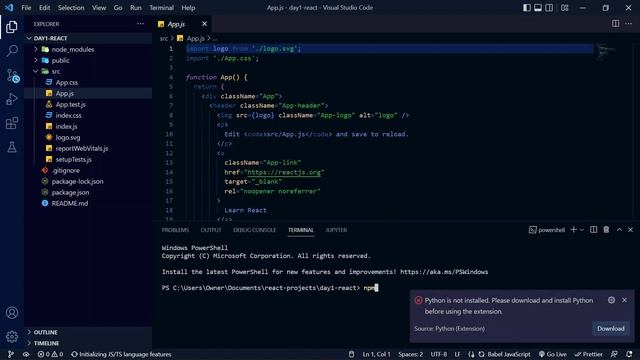The image size is (640, 360).
Task: Maximize panel size with up chevron
Action: pyautogui.click(x=619, y=230)
